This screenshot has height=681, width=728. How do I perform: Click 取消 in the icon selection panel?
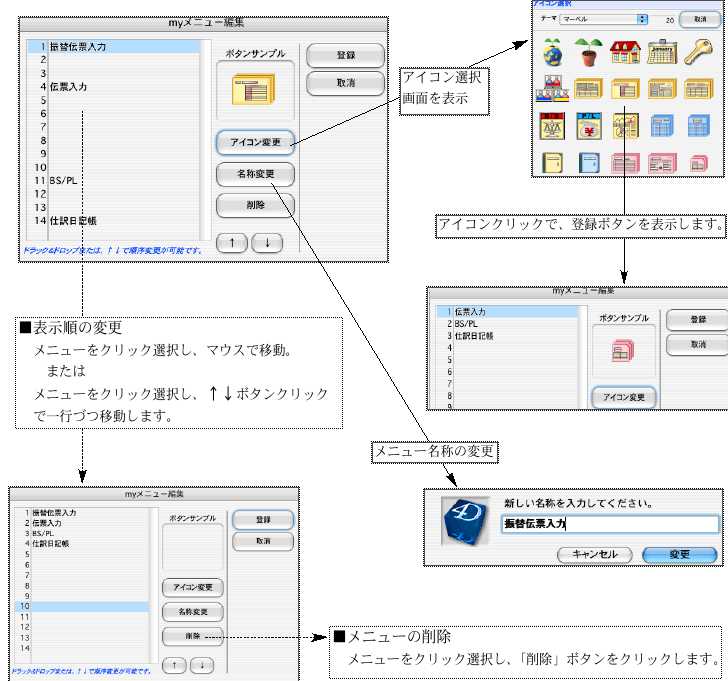coord(699,19)
